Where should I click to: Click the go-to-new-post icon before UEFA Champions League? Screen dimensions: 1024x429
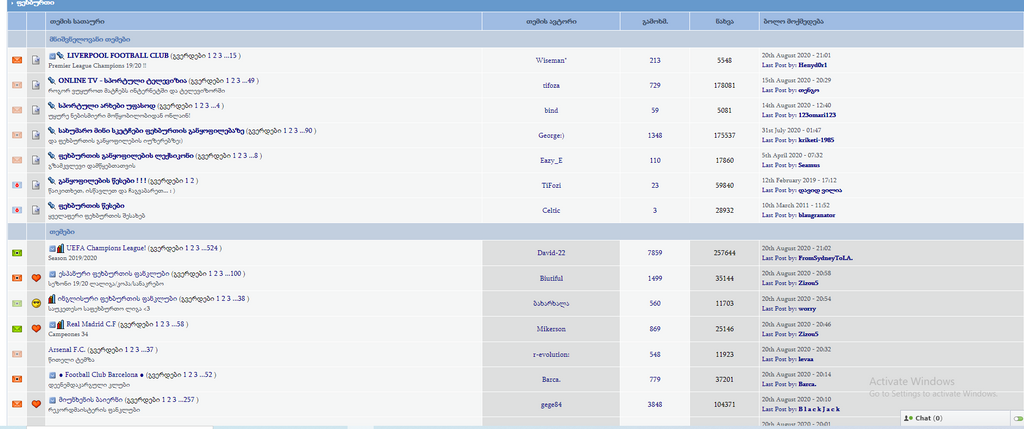52,249
